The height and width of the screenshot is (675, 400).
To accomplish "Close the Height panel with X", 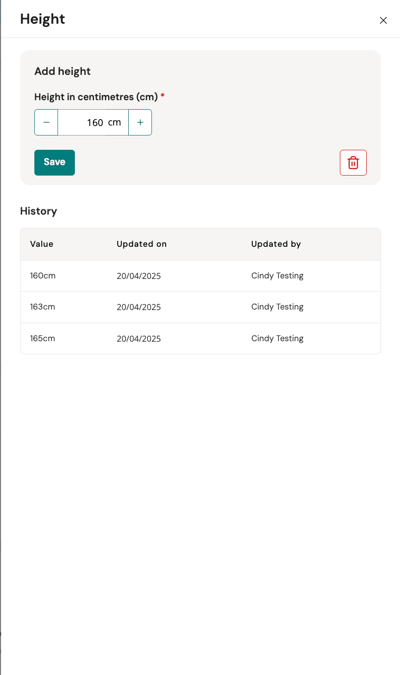I will click(x=383, y=20).
